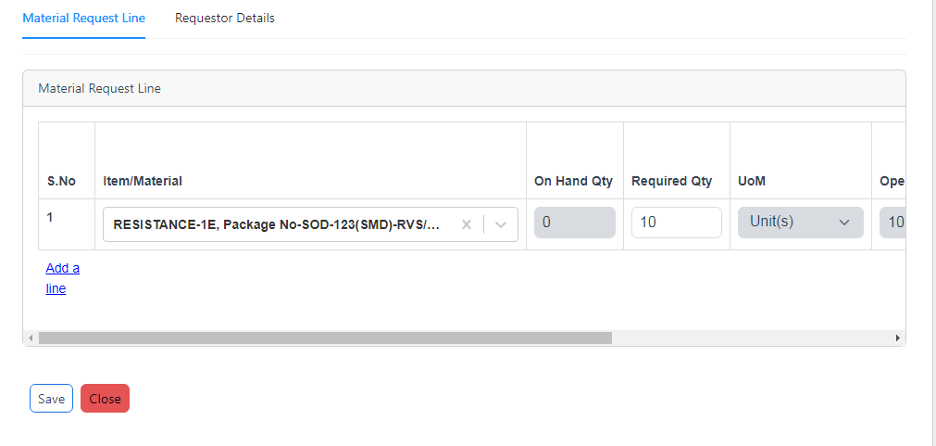The height and width of the screenshot is (446, 936).
Task: Click the partially visible field after UoM
Action: tap(892, 222)
